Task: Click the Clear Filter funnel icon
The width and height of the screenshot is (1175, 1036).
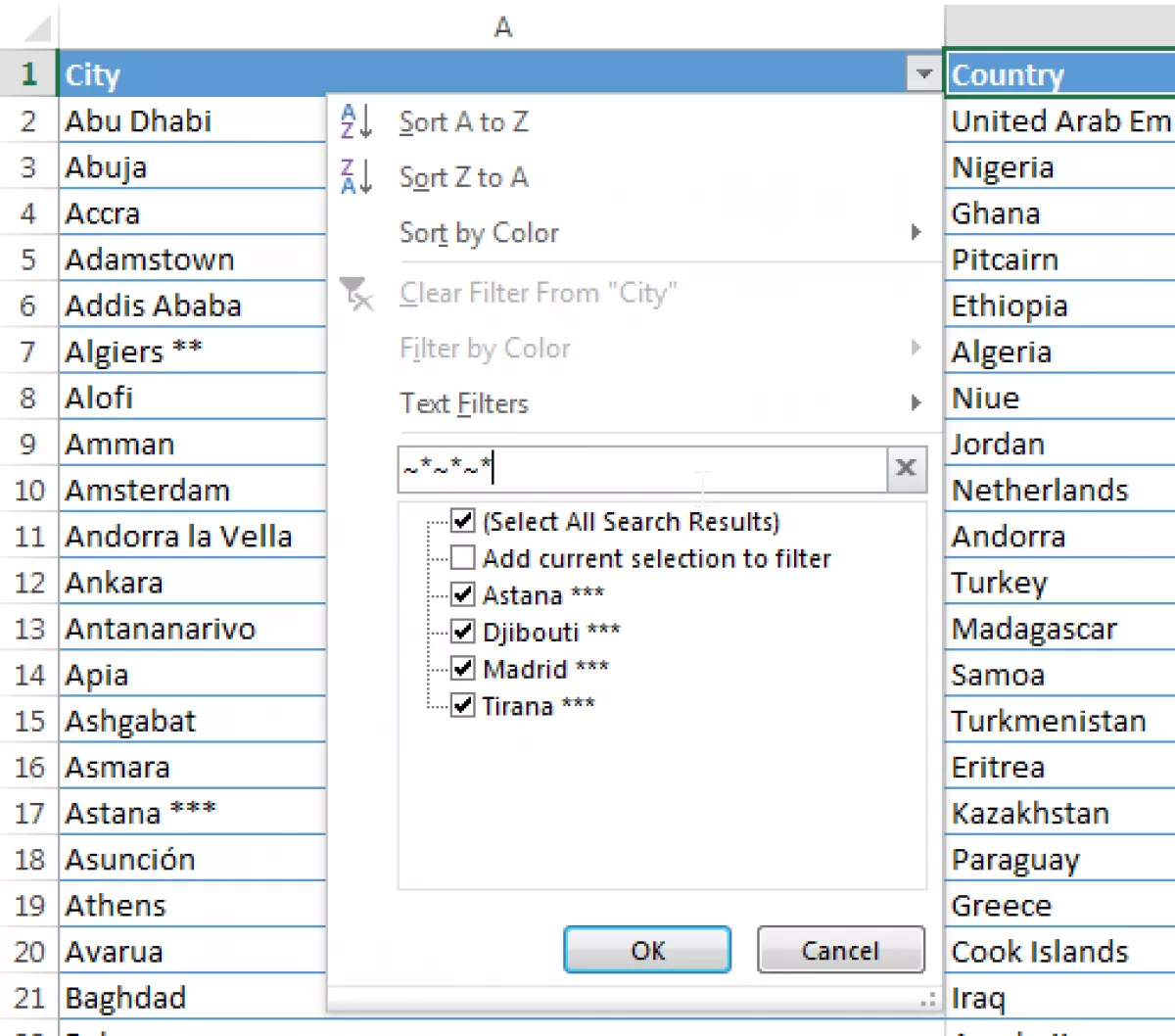Action: [x=355, y=293]
